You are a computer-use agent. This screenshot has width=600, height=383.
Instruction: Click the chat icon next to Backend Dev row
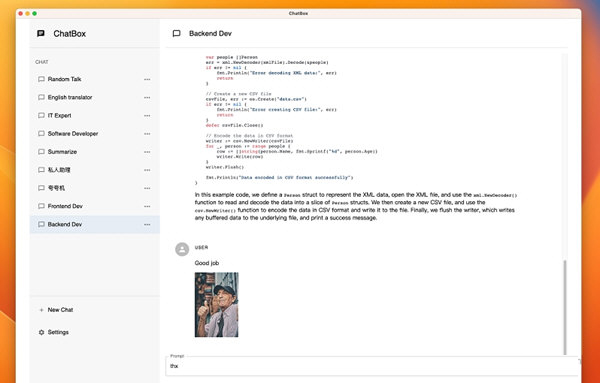[x=41, y=224]
